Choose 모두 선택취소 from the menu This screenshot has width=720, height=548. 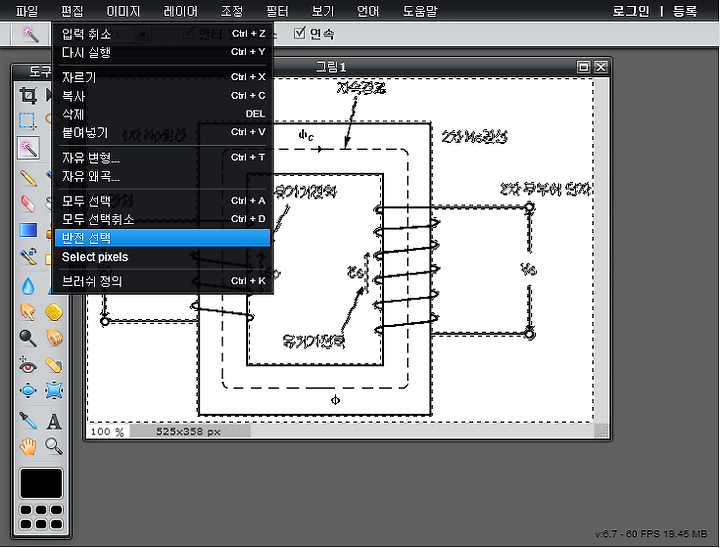coord(163,219)
